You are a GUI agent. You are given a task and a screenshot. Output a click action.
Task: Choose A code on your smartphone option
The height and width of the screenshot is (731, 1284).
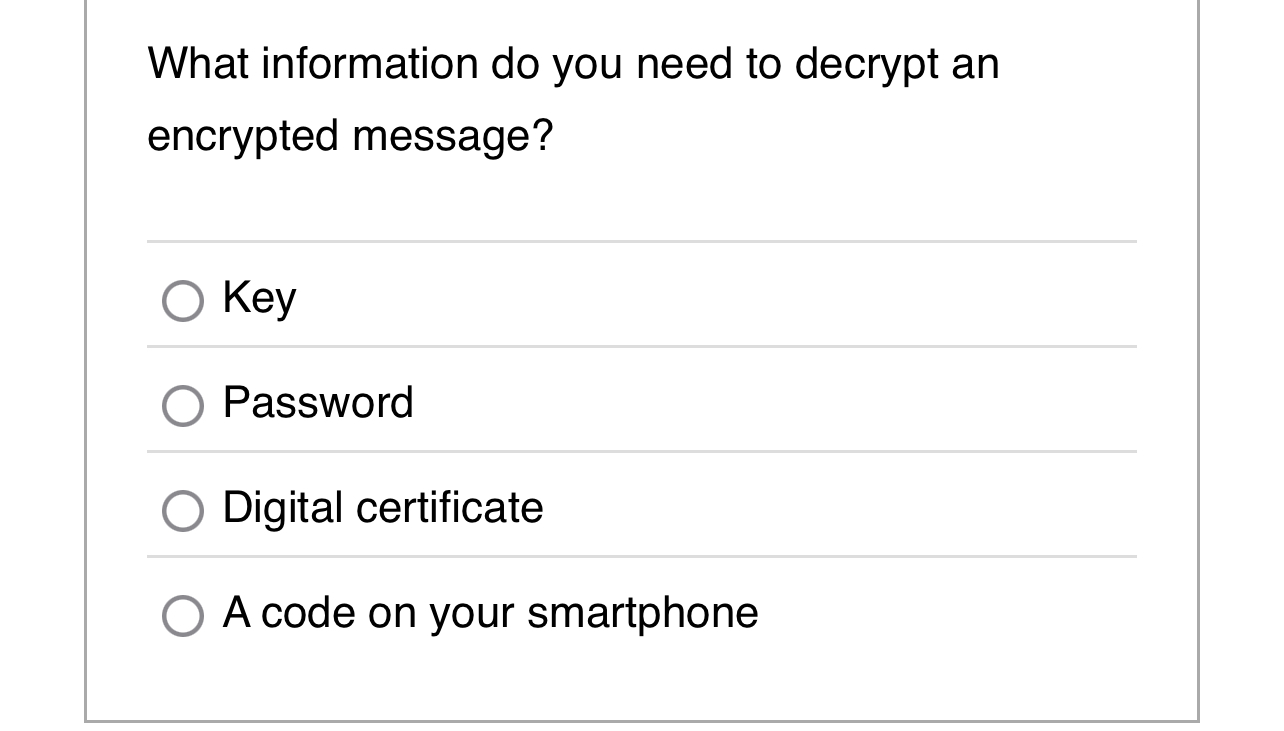click(181, 614)
